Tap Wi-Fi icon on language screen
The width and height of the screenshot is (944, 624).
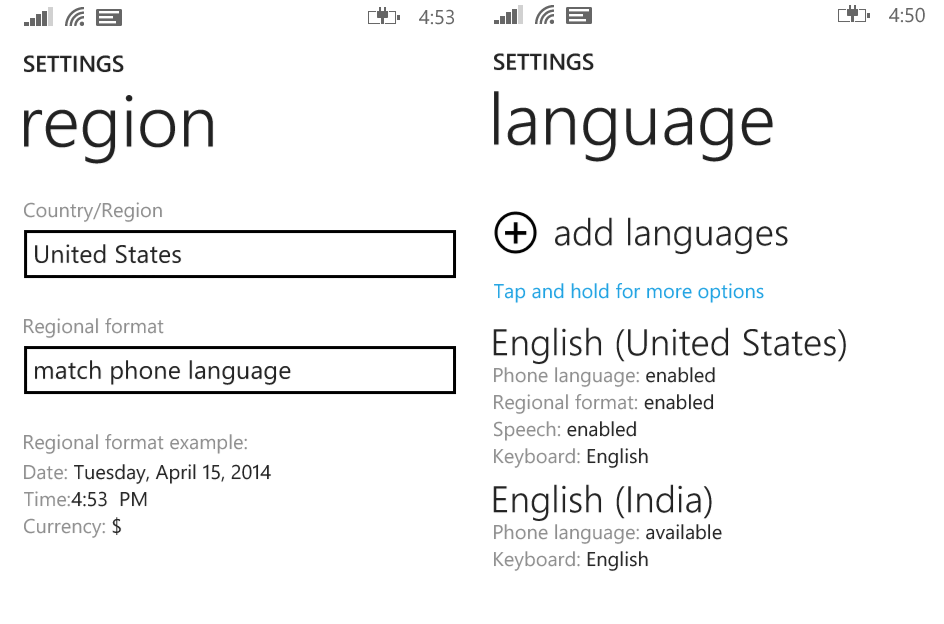point(545,15)
